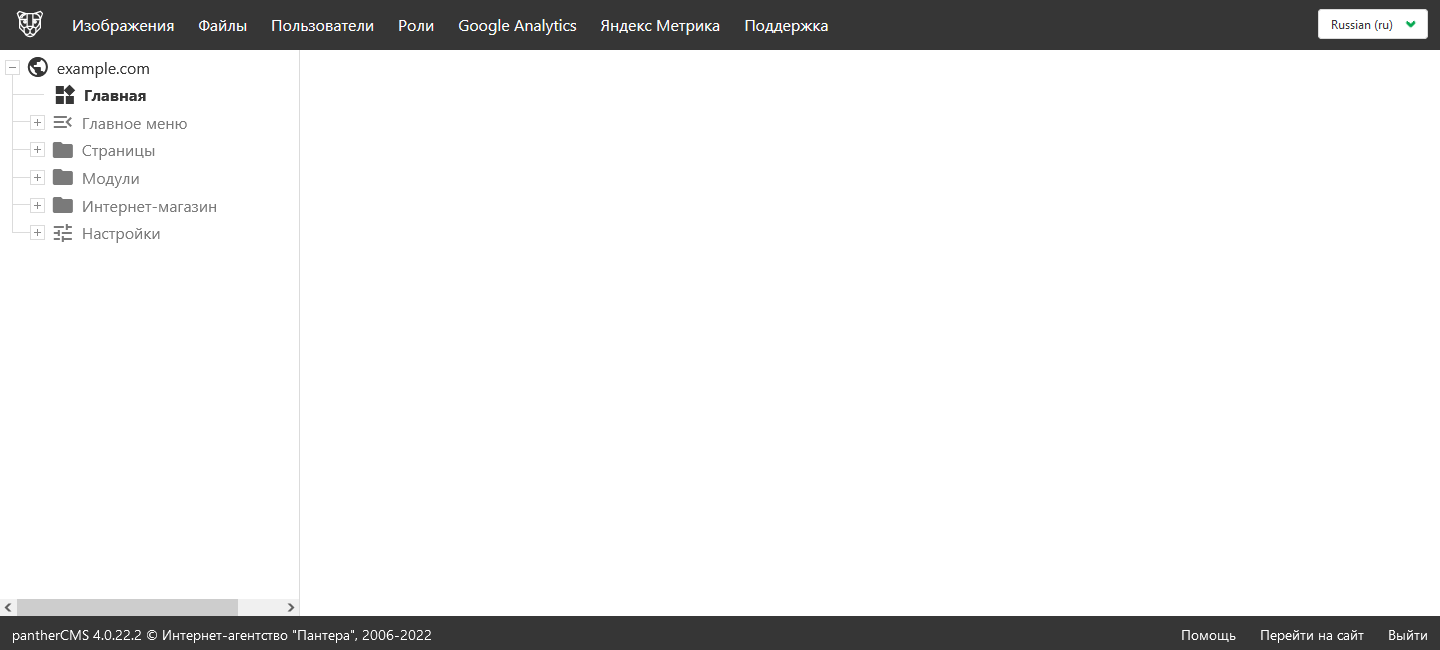This screenshot has height=650, width=1440.
Task: Click the menu icon beside Главное меню
Action: click(63, 123)
